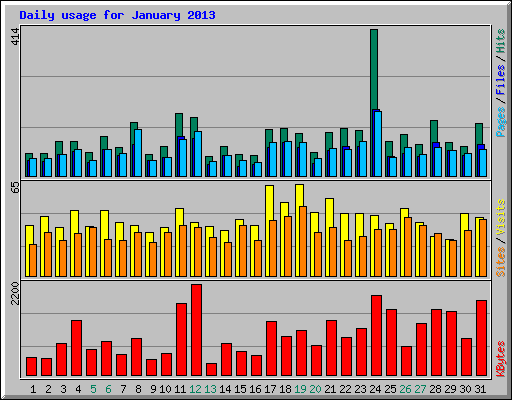Click day label 27 on x-axis
This screenshot has height=400, width=512.
(420, 389)
